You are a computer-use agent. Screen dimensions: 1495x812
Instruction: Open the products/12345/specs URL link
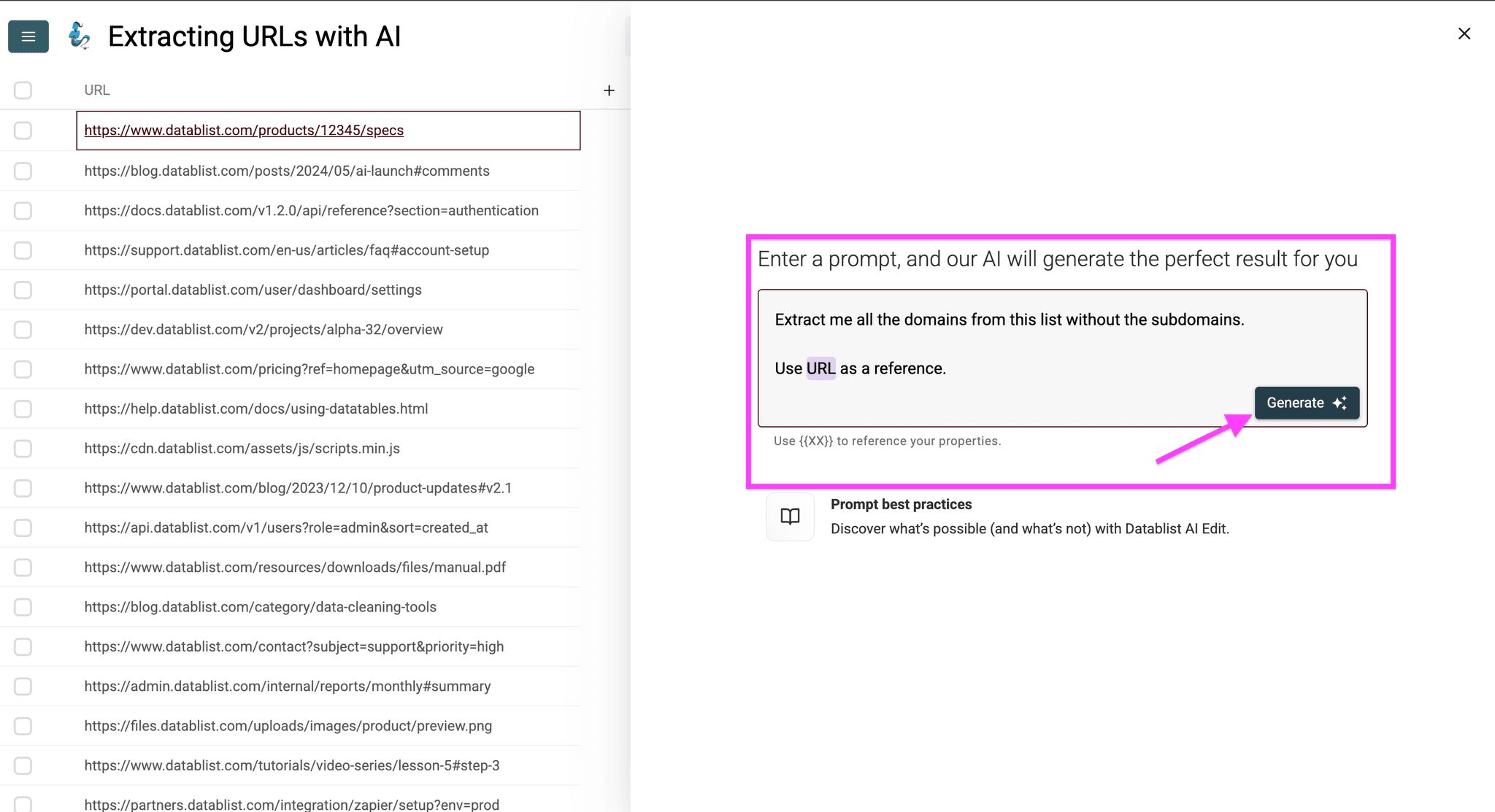point(244,130)
